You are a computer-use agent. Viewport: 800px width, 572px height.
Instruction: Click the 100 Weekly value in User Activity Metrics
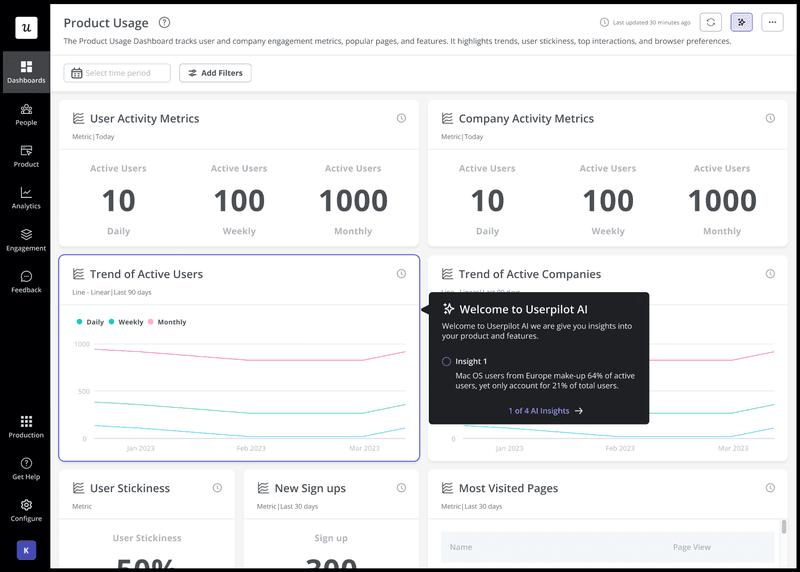click(x=239, y=201)
